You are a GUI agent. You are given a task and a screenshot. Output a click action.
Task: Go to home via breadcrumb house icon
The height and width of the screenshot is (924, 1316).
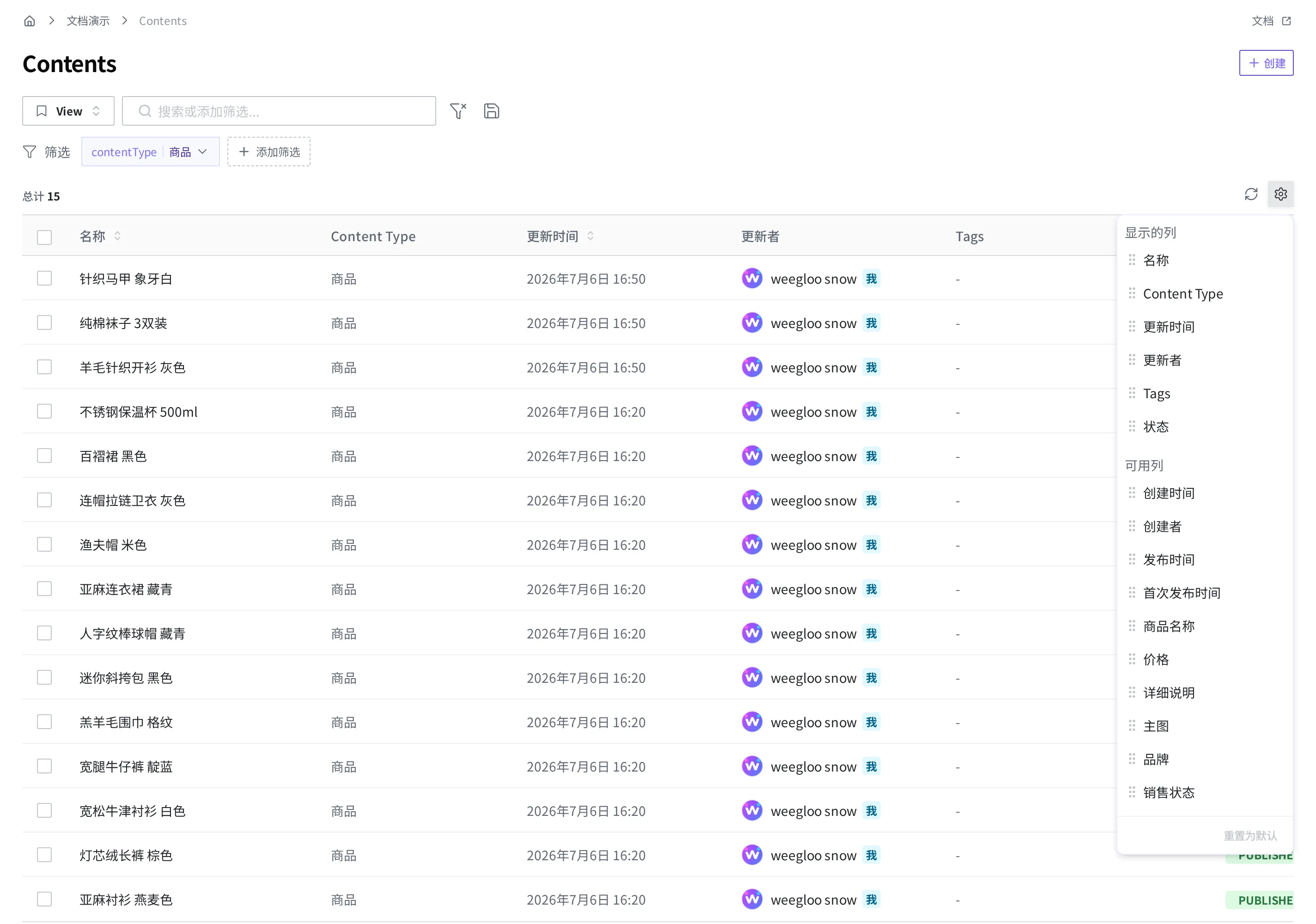30,21
